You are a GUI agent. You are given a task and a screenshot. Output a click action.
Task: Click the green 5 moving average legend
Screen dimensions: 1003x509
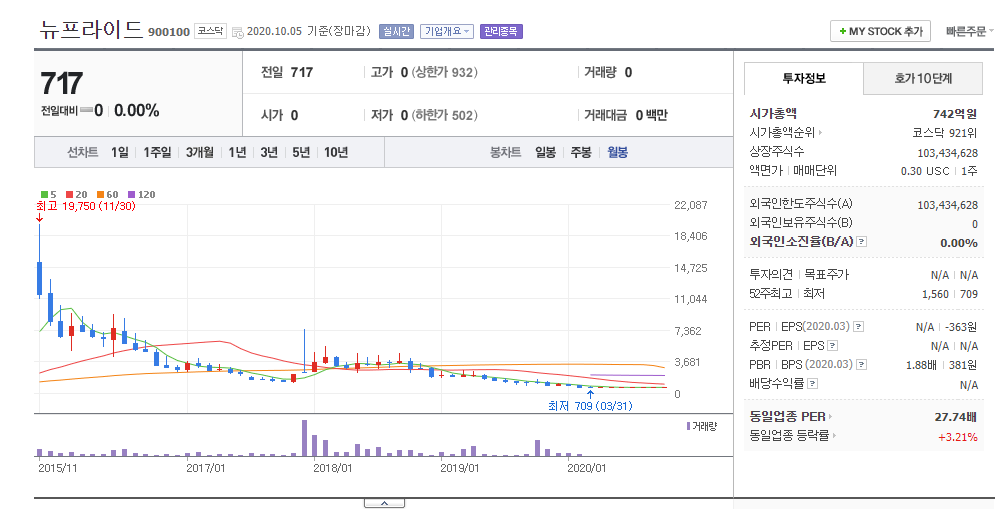click(x=49, y=194)
